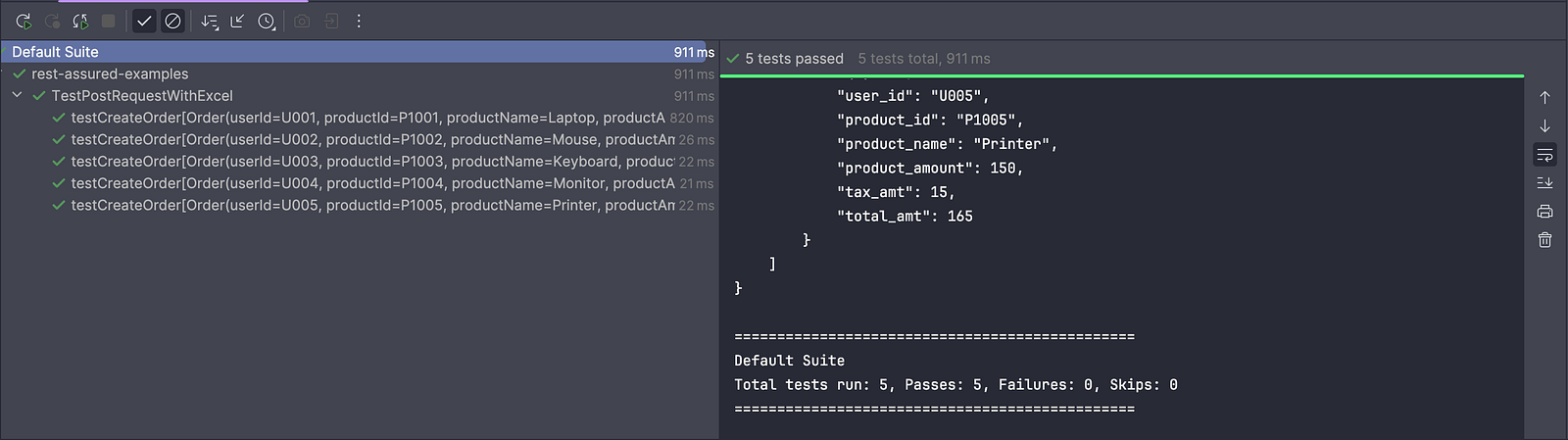Open the Sort By dropdown in the toolbar
1568x440 pixels.
[x=209, y=21]
